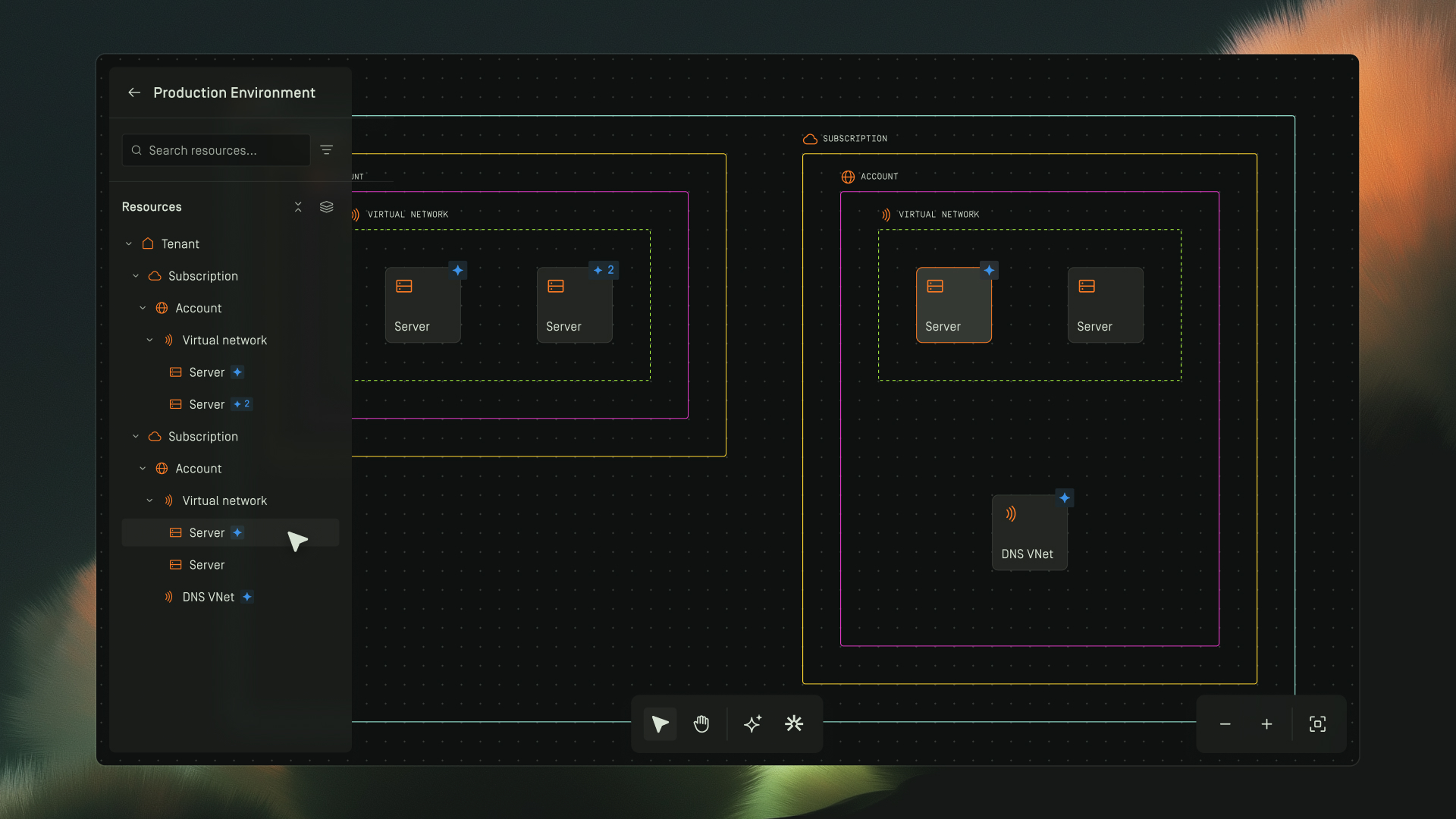Click the layers stack icon in Resources header
This screenshot has height=819, width=1456.
[326, 207]
